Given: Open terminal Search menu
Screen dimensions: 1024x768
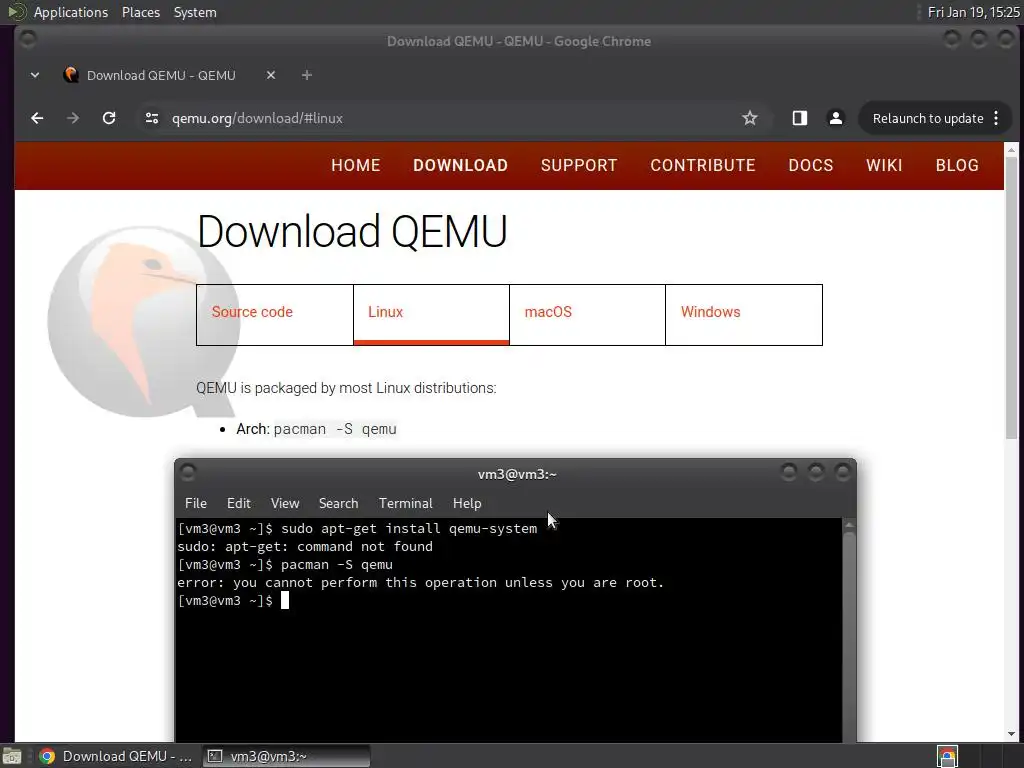Looking at the screenshot, I should point(338,504).
